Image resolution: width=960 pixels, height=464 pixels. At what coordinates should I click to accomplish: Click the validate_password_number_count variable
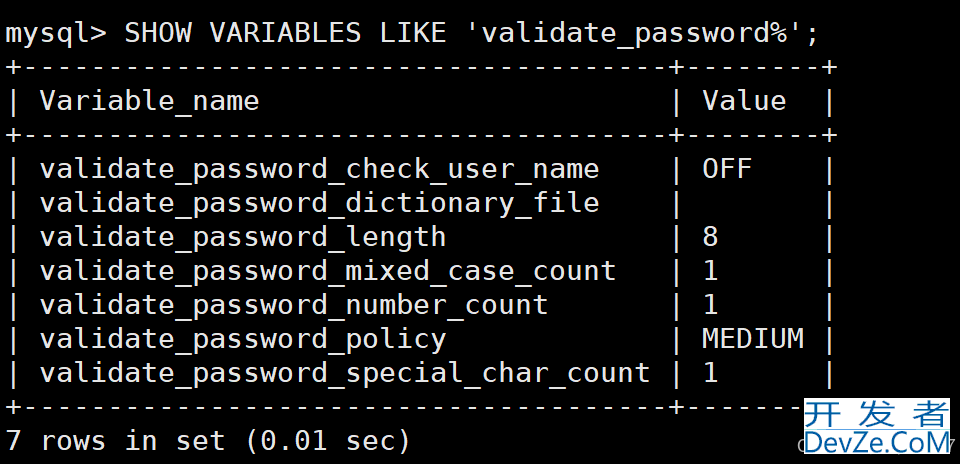[294, 305]
